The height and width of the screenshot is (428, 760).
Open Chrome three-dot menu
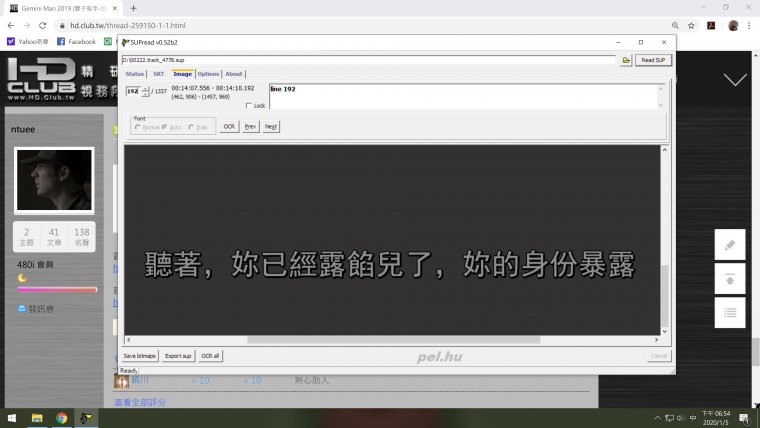pos(749,25)
